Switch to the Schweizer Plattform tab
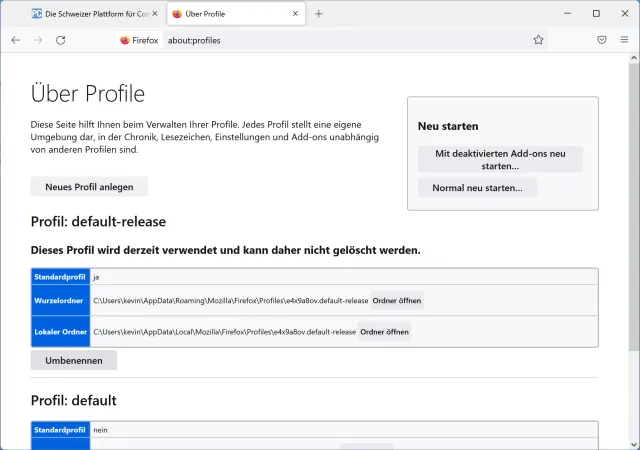This screenshot has width=640, height=450. (x=90, y=14)
